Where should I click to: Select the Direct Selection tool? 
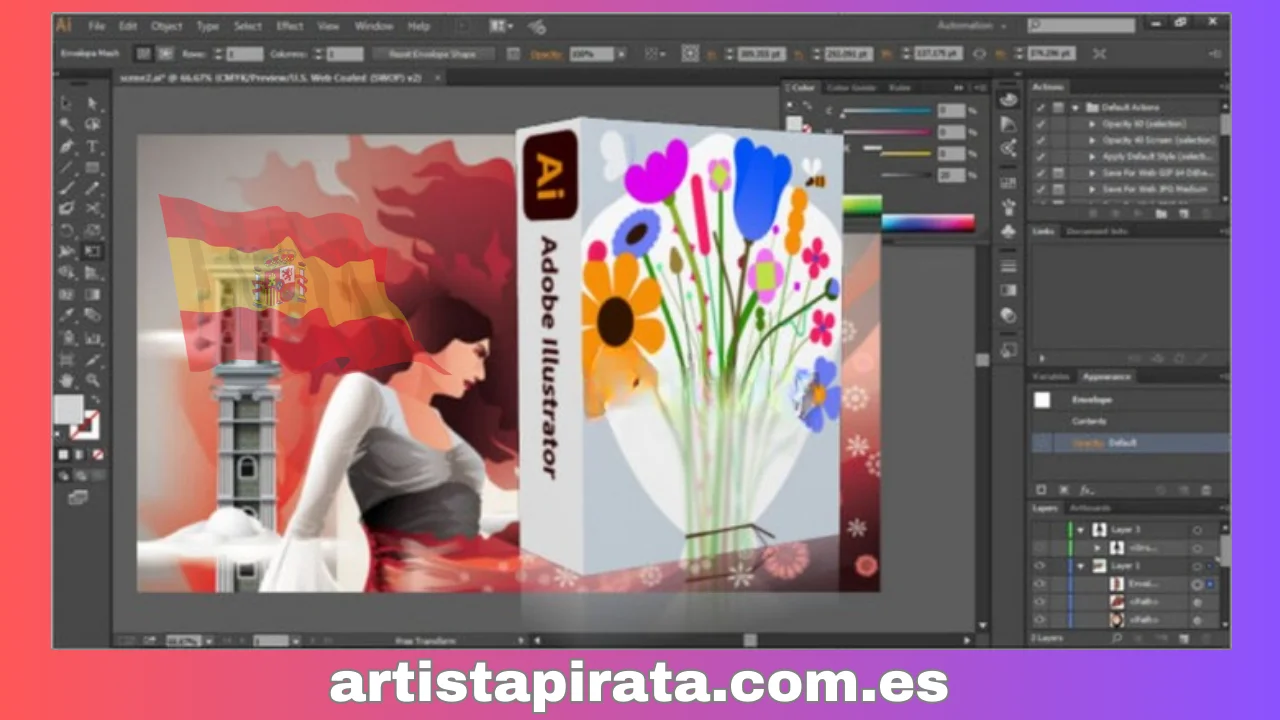(93, 103)
